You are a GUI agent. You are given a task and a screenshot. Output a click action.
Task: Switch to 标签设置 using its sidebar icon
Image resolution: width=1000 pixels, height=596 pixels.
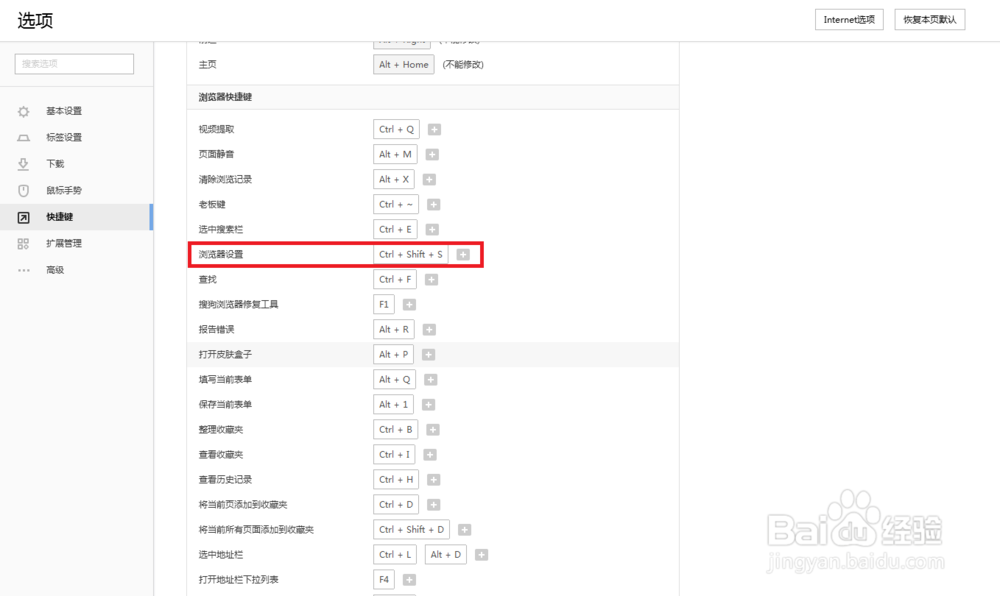pyautogui.click(x=22, y=137)
